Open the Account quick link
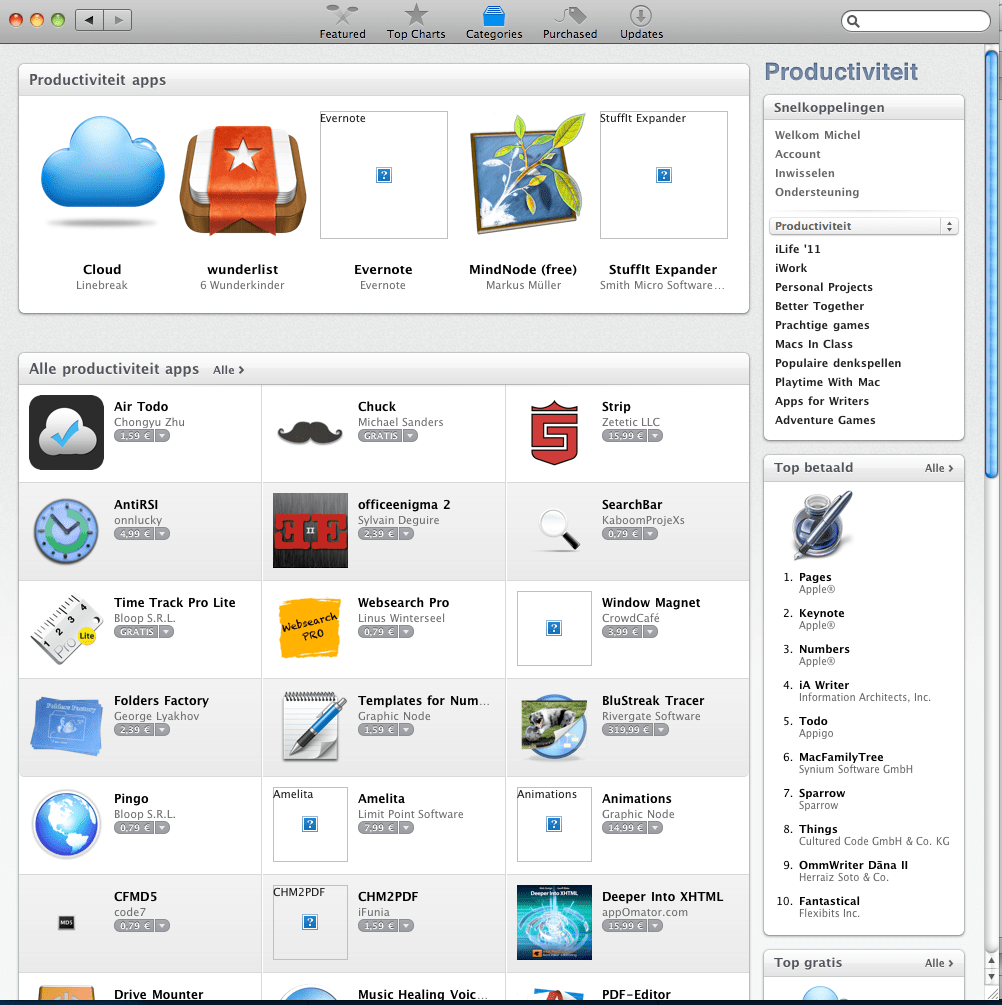 click(797, 154)
